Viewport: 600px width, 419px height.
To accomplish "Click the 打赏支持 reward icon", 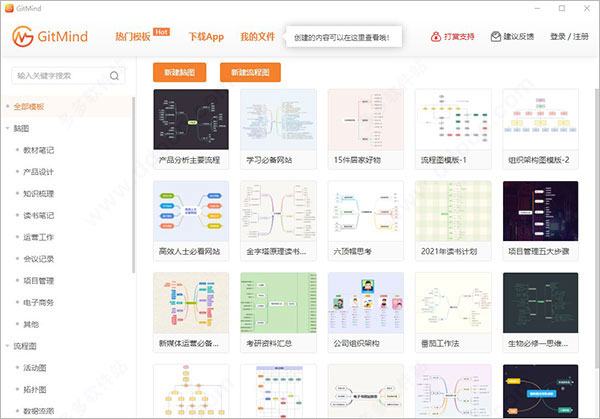I will click(x=436, y=37).
